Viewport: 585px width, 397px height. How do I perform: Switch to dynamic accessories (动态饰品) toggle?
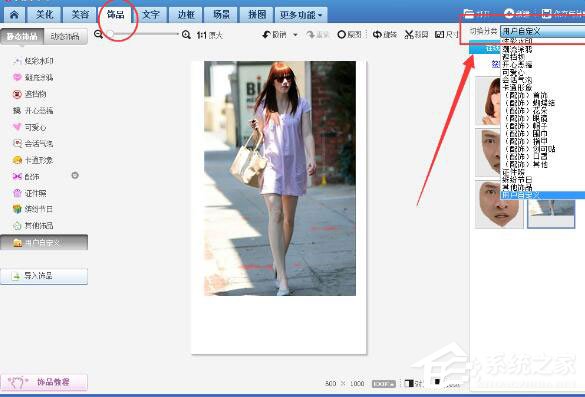65,36
